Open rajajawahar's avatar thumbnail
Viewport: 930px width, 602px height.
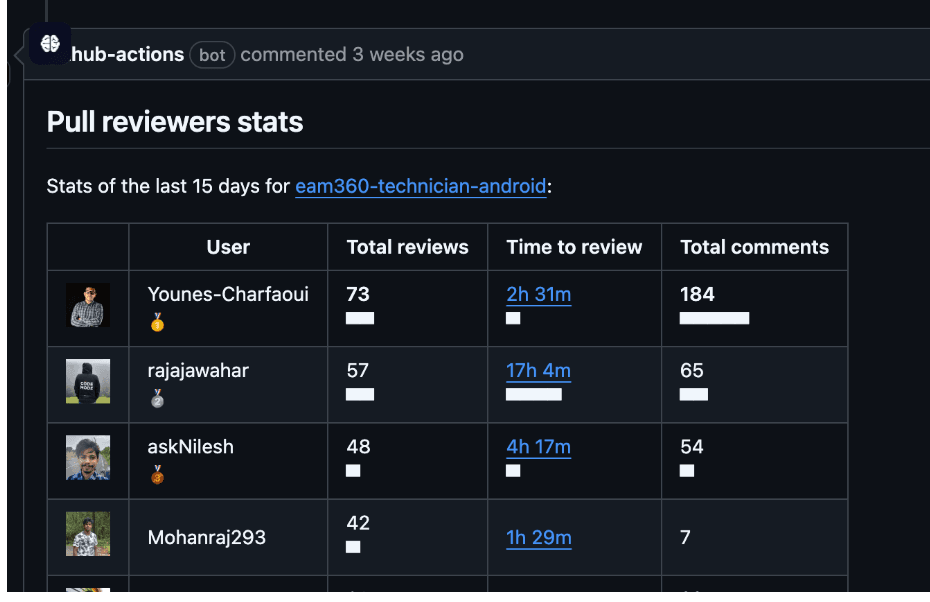point(88,381)
